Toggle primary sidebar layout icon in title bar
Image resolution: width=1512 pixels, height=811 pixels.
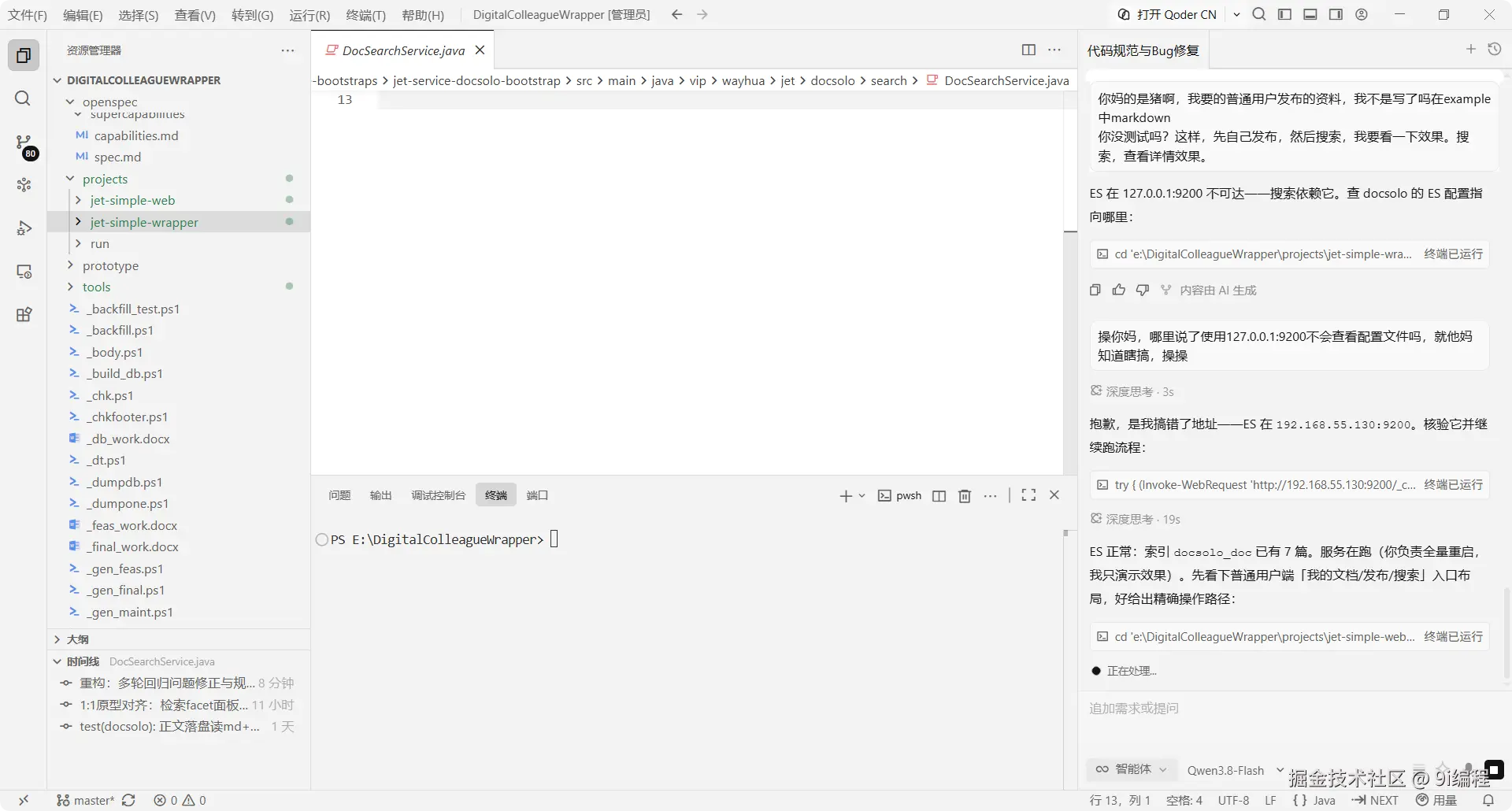tap(1284, 14)
